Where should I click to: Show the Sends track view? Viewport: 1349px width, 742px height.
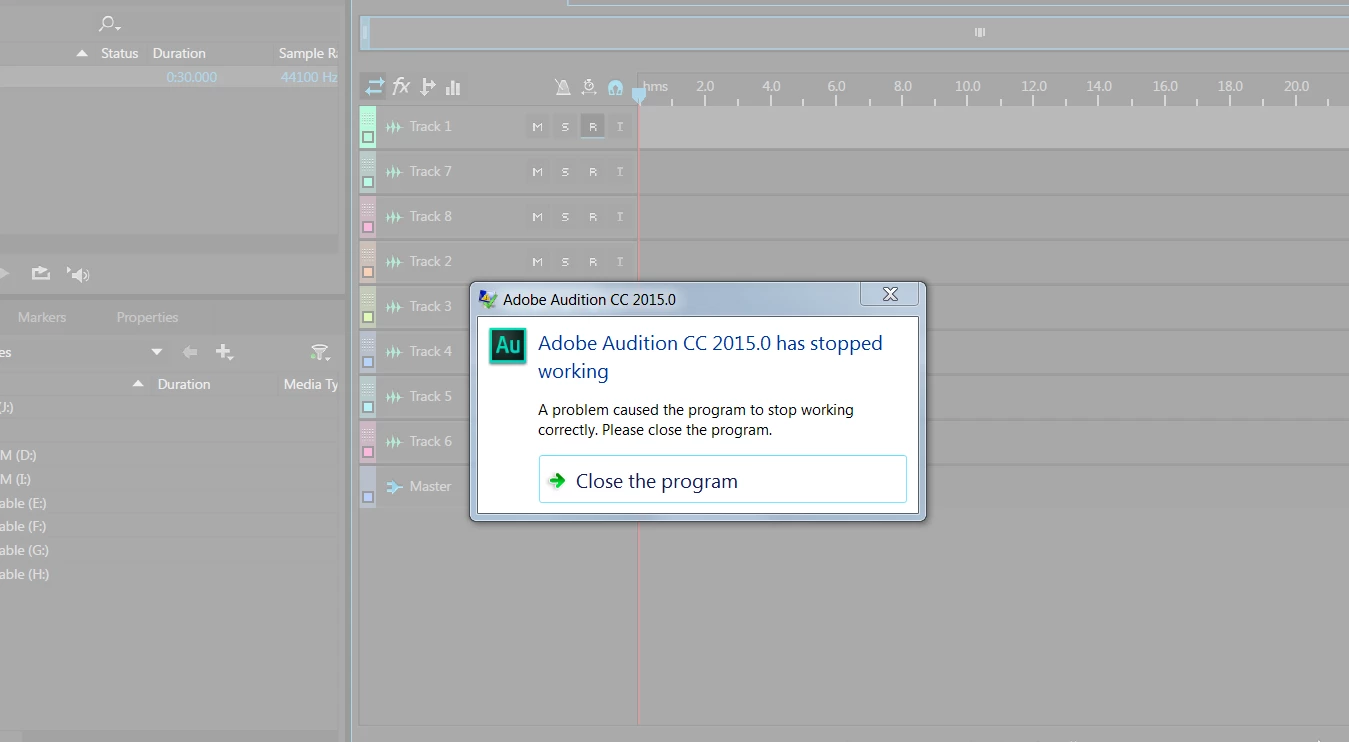428,87
